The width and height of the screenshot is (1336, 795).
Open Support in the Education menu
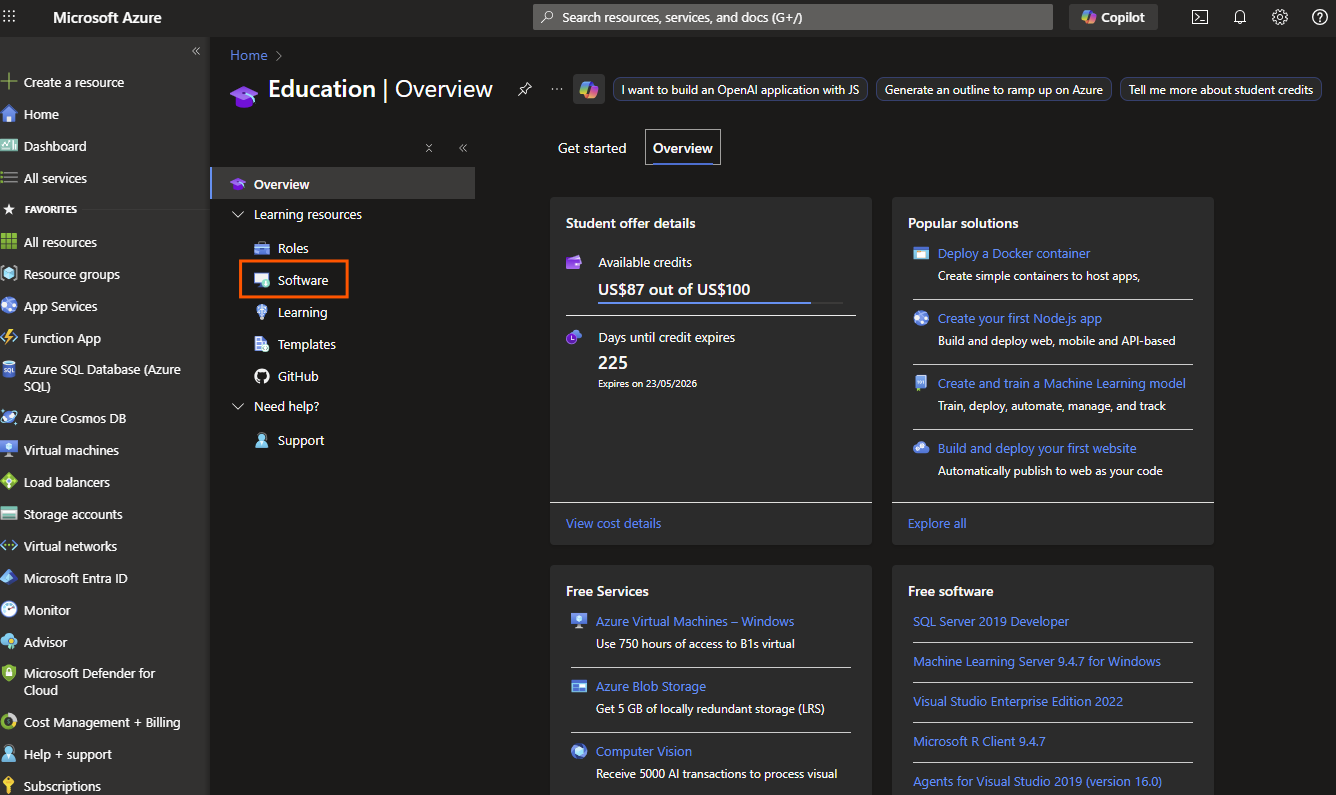click(x=301, y=440)
